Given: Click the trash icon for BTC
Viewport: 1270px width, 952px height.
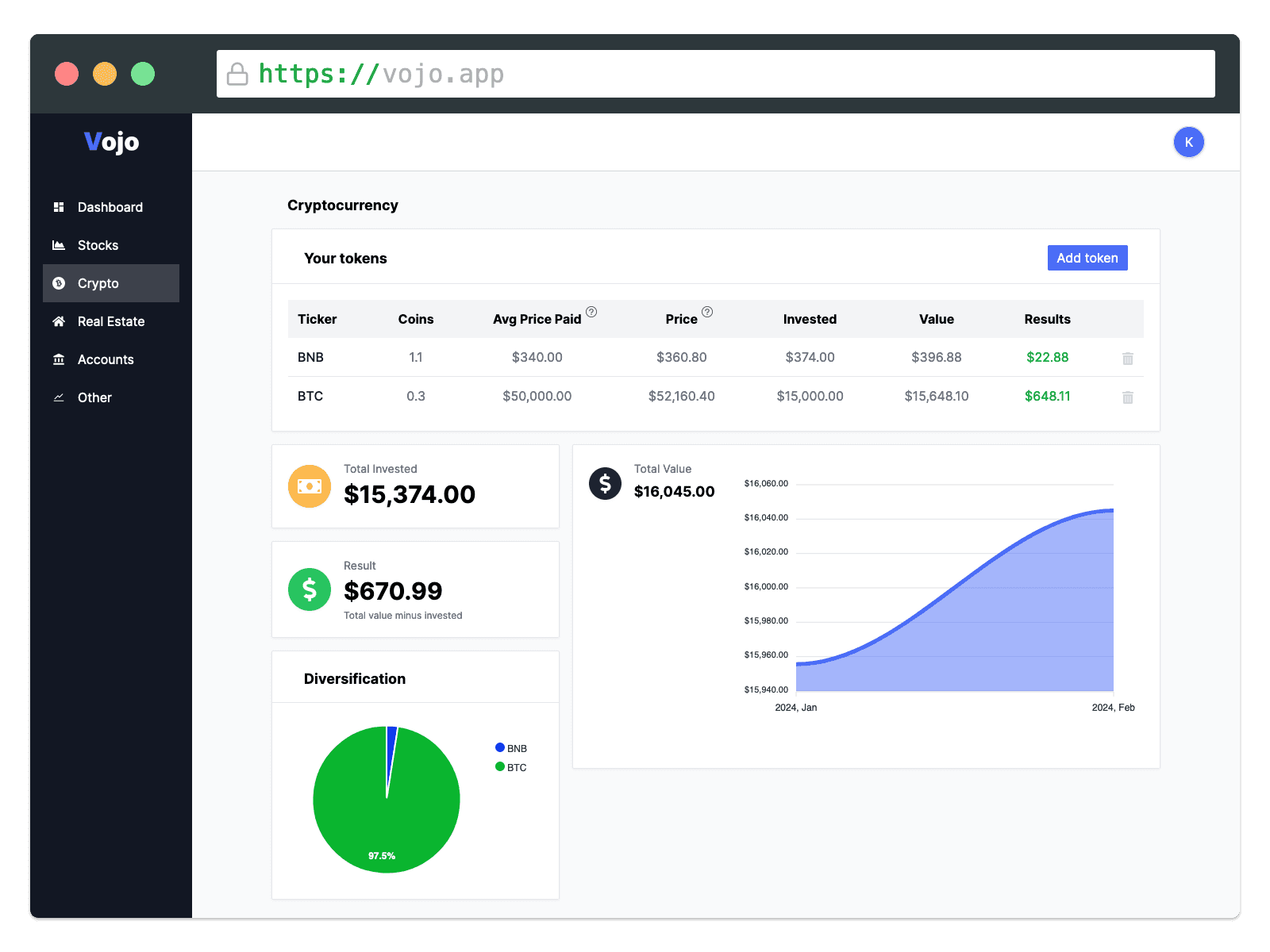Looking at the screenshot, I should 1127,397.
